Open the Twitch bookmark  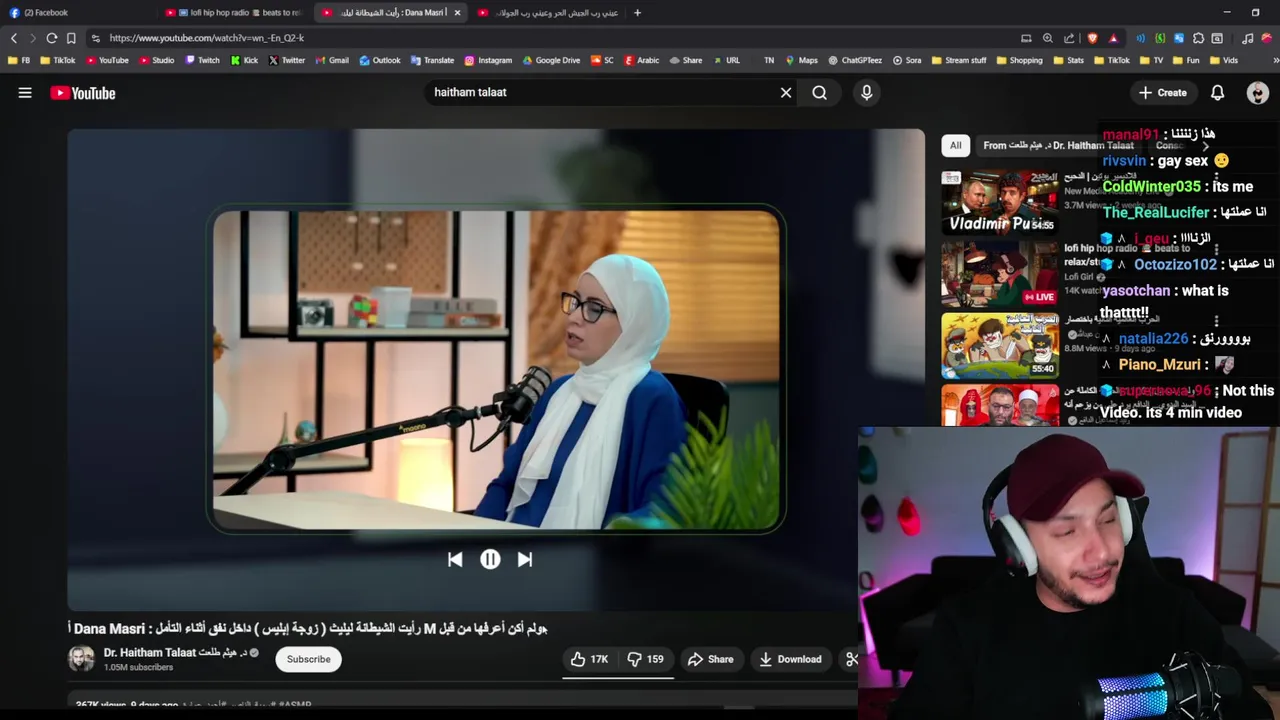pos(202,60)
